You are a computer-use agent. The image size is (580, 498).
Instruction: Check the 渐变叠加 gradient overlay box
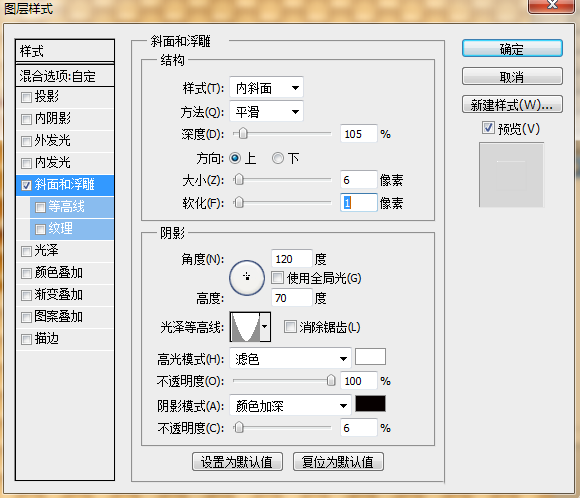point(26,295)
